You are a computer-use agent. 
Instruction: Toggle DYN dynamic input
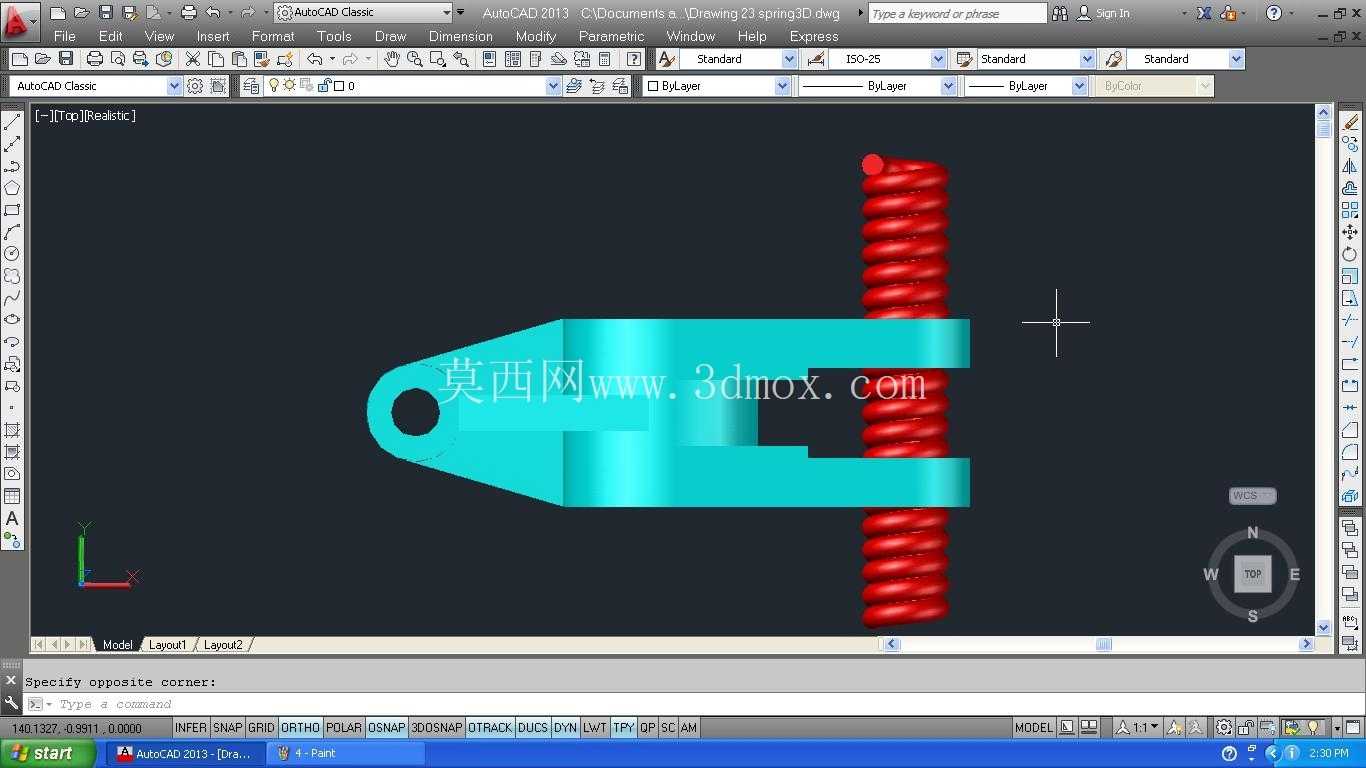pos(566,728)
